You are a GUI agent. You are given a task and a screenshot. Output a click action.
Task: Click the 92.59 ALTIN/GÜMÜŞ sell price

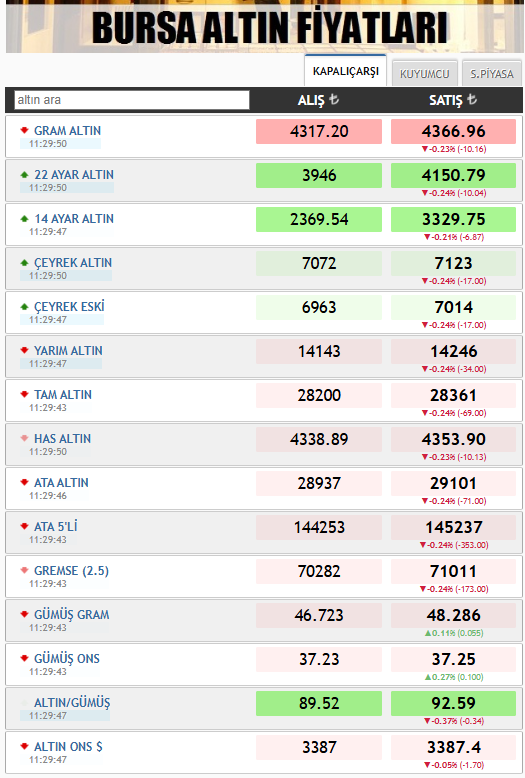pos(454,703)
